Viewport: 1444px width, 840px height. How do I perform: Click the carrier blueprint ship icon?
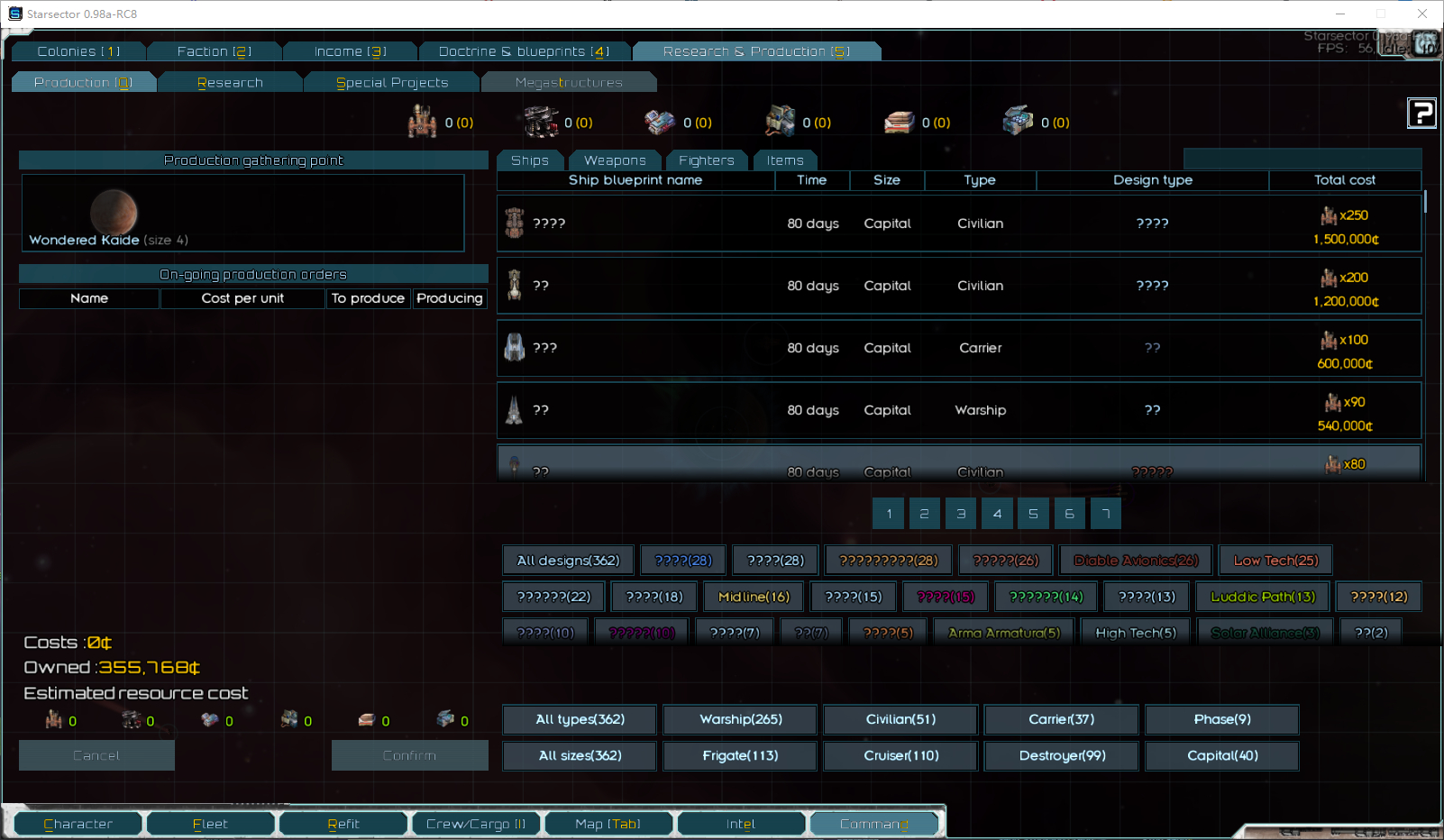[515, 347]
